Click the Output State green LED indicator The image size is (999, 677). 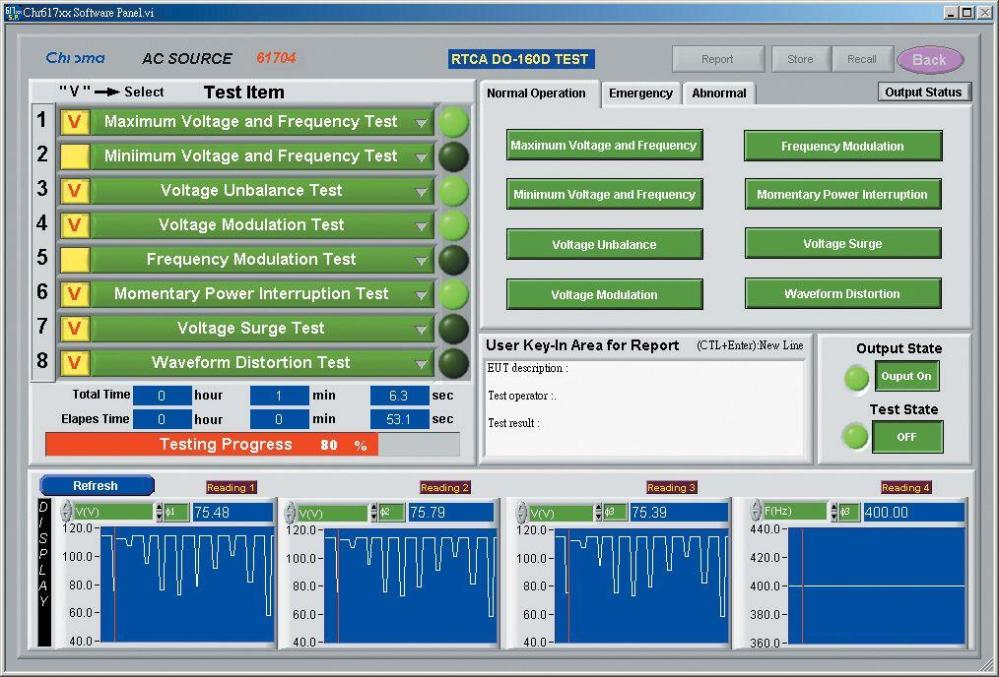point(856,377)
